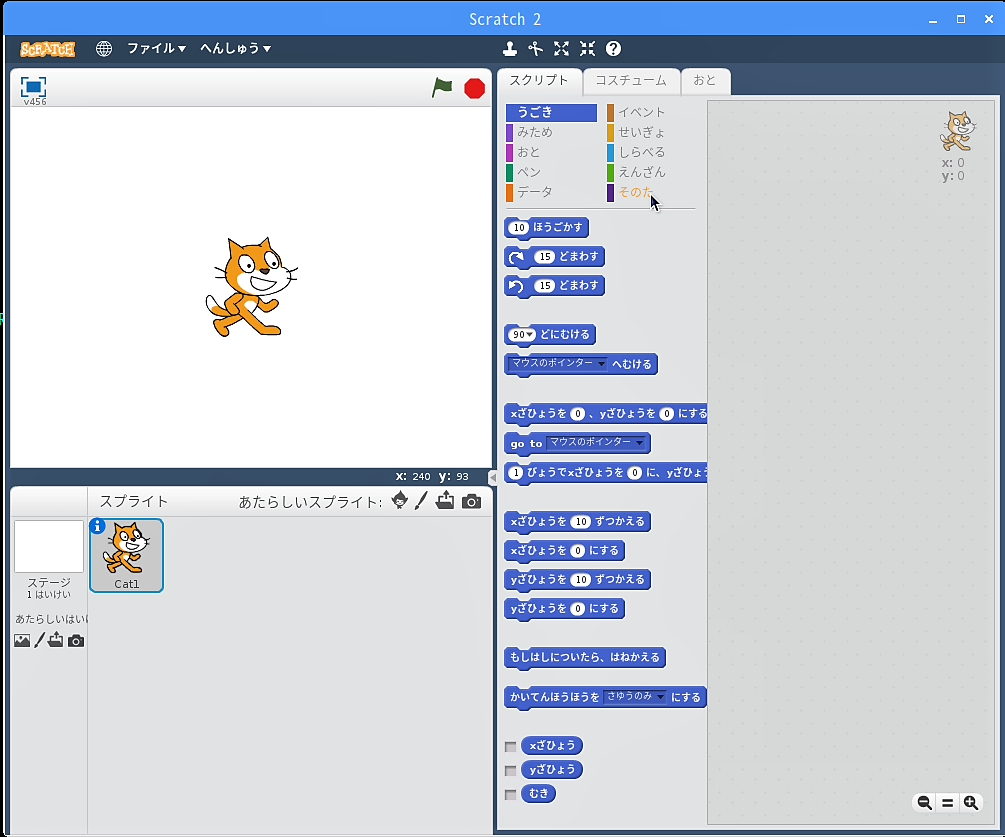
Task: Select the shrink sprite tool
Action: (587, 49)
